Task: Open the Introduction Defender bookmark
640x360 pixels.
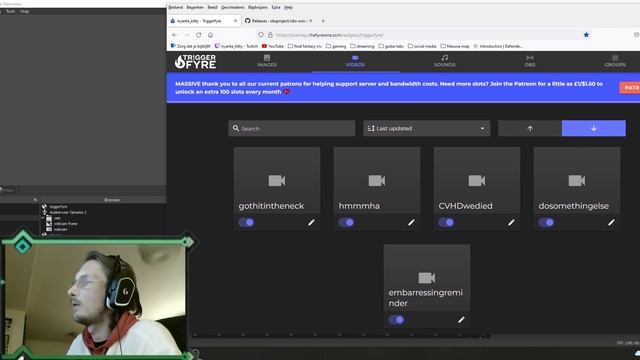Action: tap(498, 46)
